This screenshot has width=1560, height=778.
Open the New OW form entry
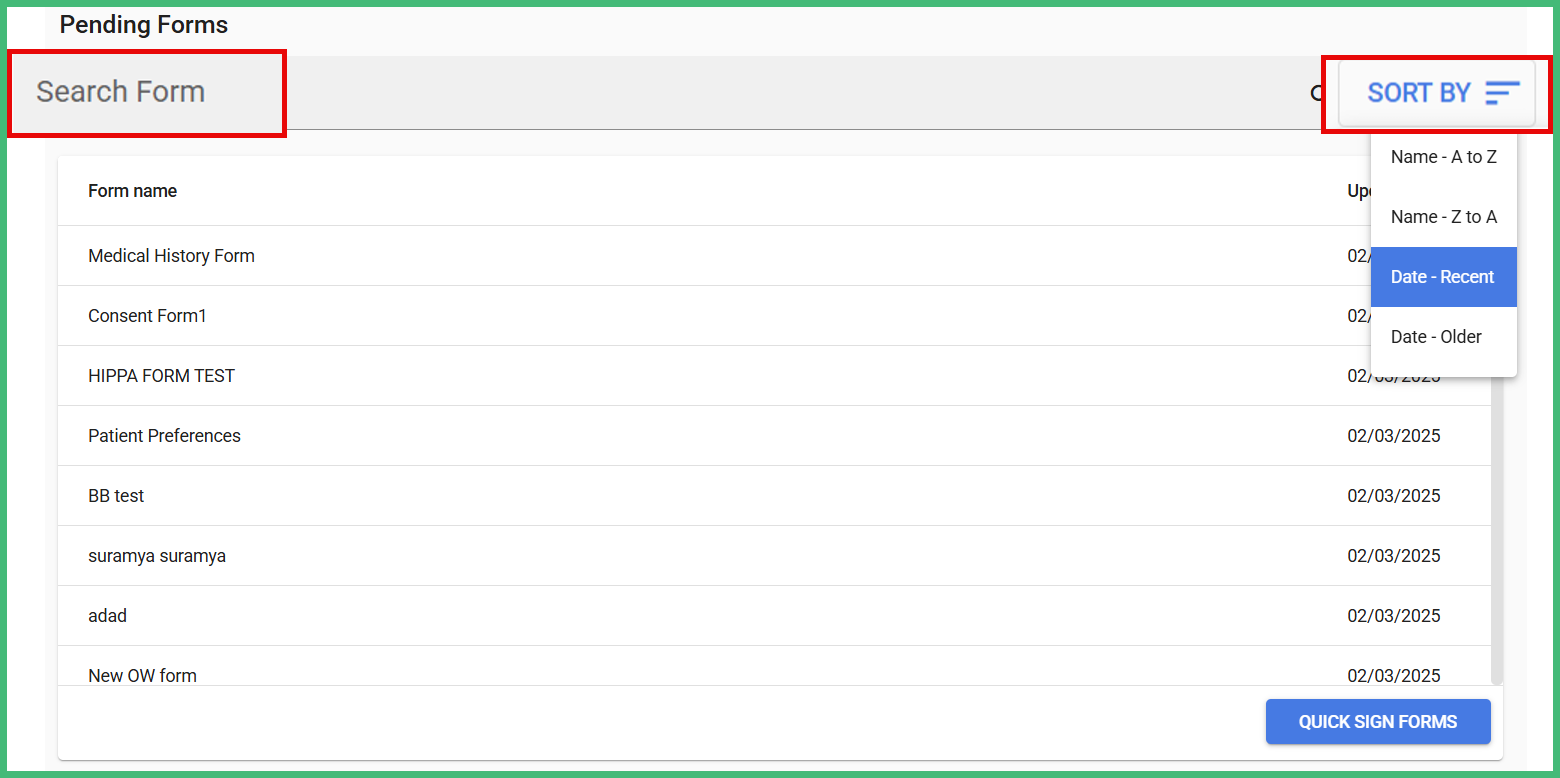142,675
